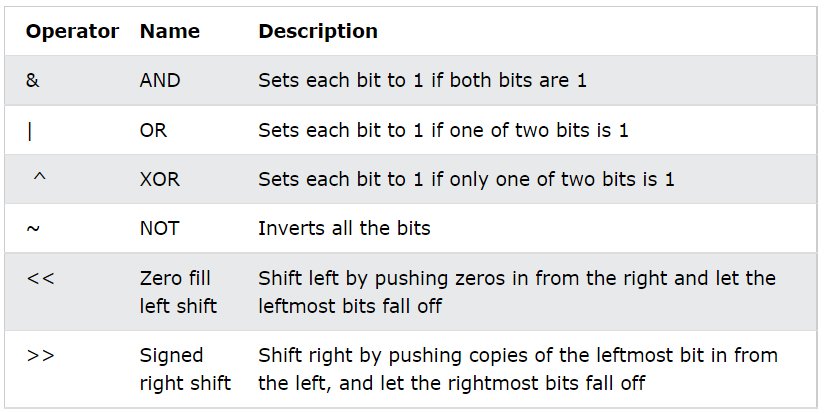Click the >> right shift symbol

pyautogui.click(x=40, y=355)
